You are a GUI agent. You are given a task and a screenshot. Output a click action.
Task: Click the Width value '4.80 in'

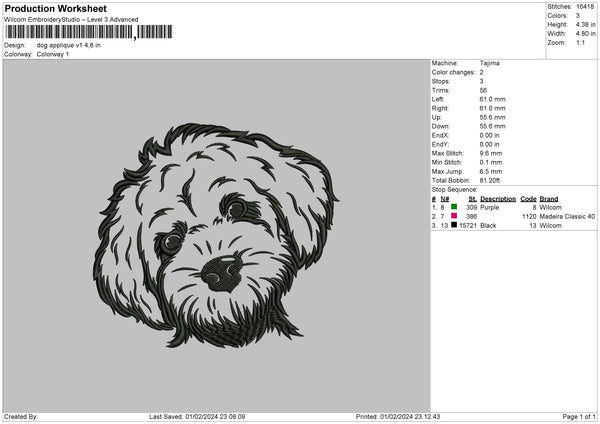pyautogui.click(x=585, y=34)
